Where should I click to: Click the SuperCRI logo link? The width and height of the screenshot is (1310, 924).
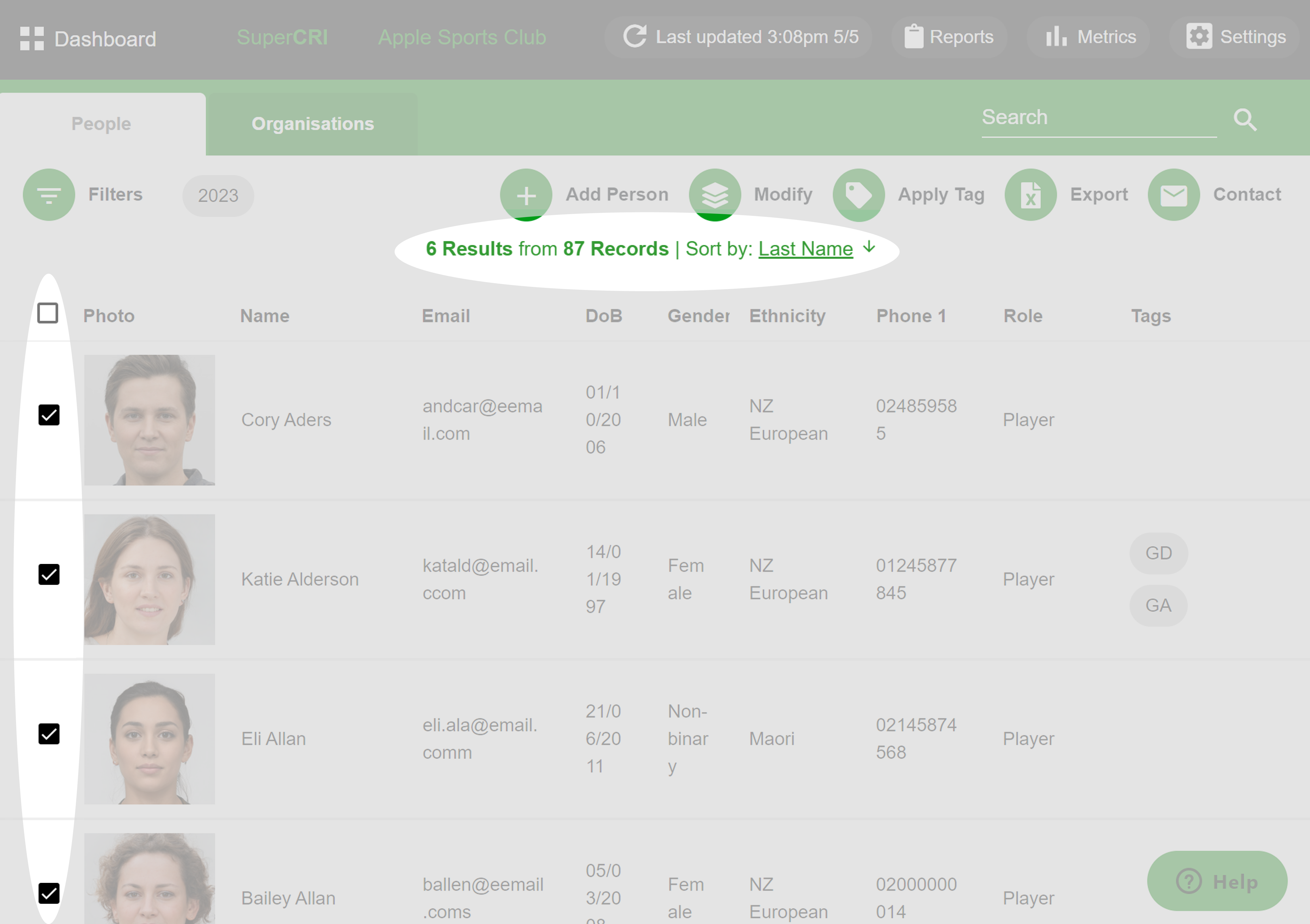click(x=282, y=37)
